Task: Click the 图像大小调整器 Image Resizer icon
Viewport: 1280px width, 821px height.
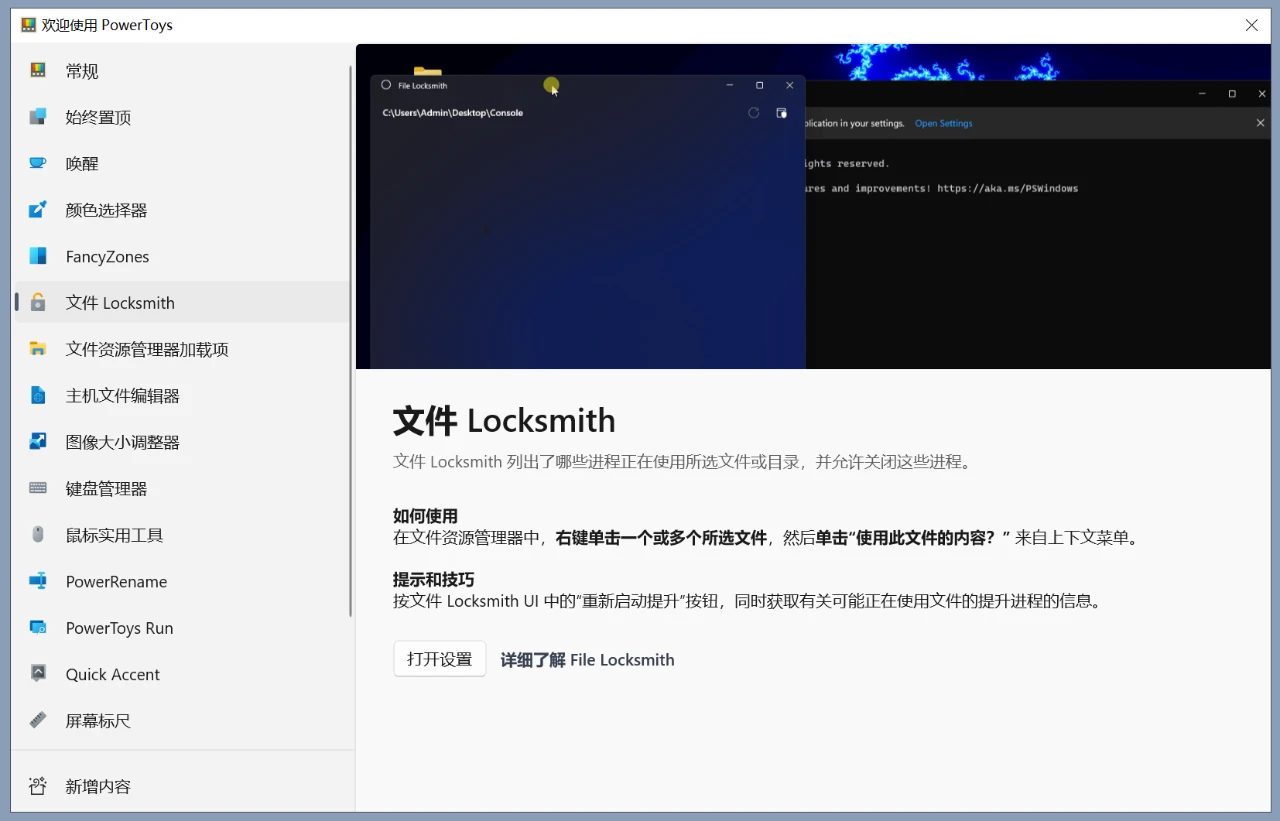Action: (38, 441)
